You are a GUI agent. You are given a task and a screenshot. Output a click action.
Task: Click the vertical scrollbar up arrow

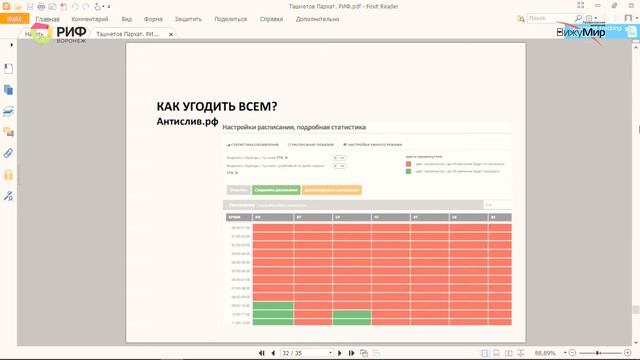(x=636, y=47)
